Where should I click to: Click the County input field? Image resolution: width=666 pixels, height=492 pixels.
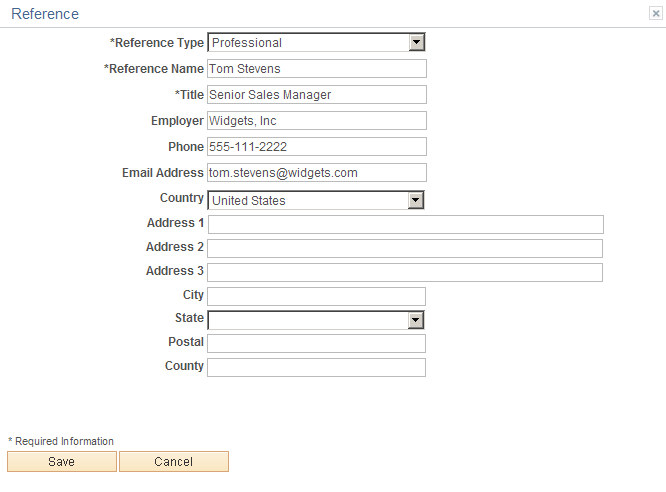coord(316,368)
